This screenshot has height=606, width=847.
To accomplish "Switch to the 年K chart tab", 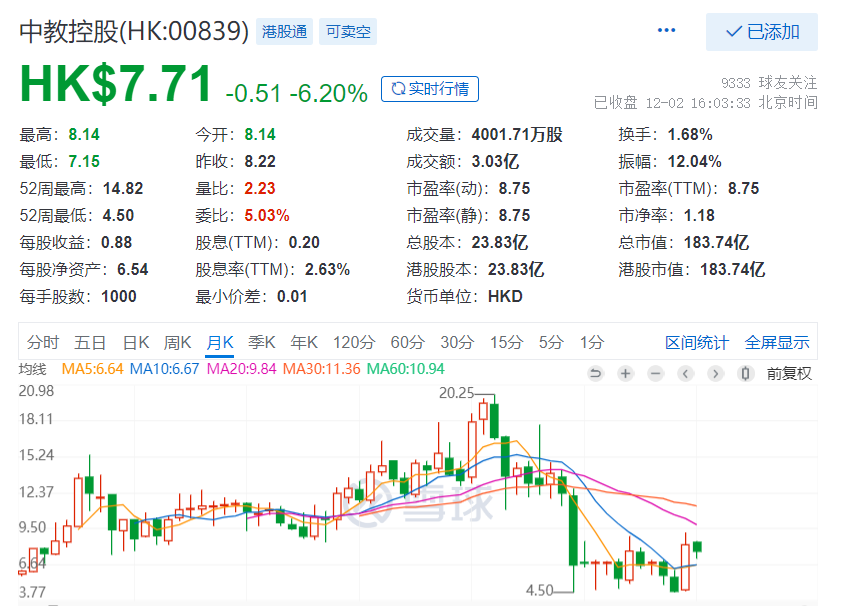I will tap(304, 342).
